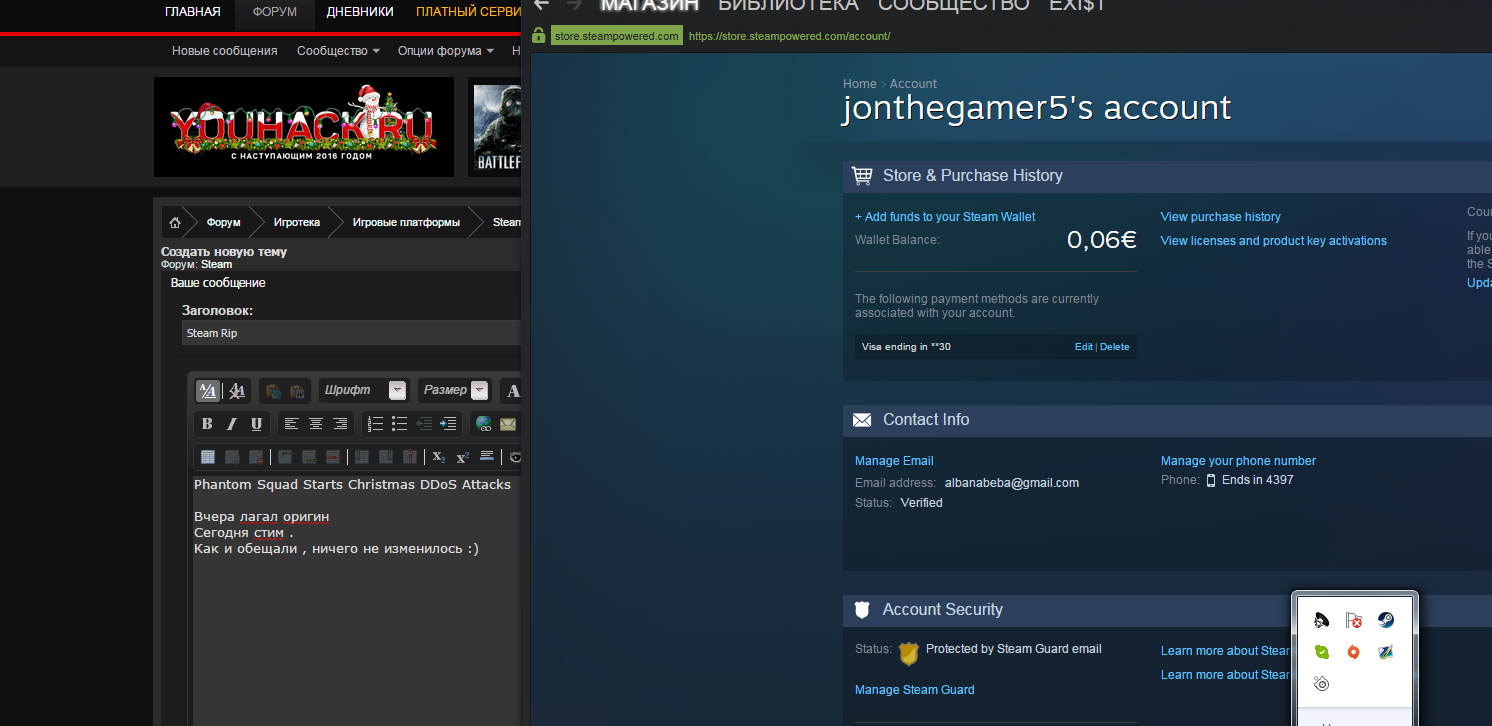
Task: Open the ПЛАТНЫЙ СЕРВИС tab
Action: 468,12
